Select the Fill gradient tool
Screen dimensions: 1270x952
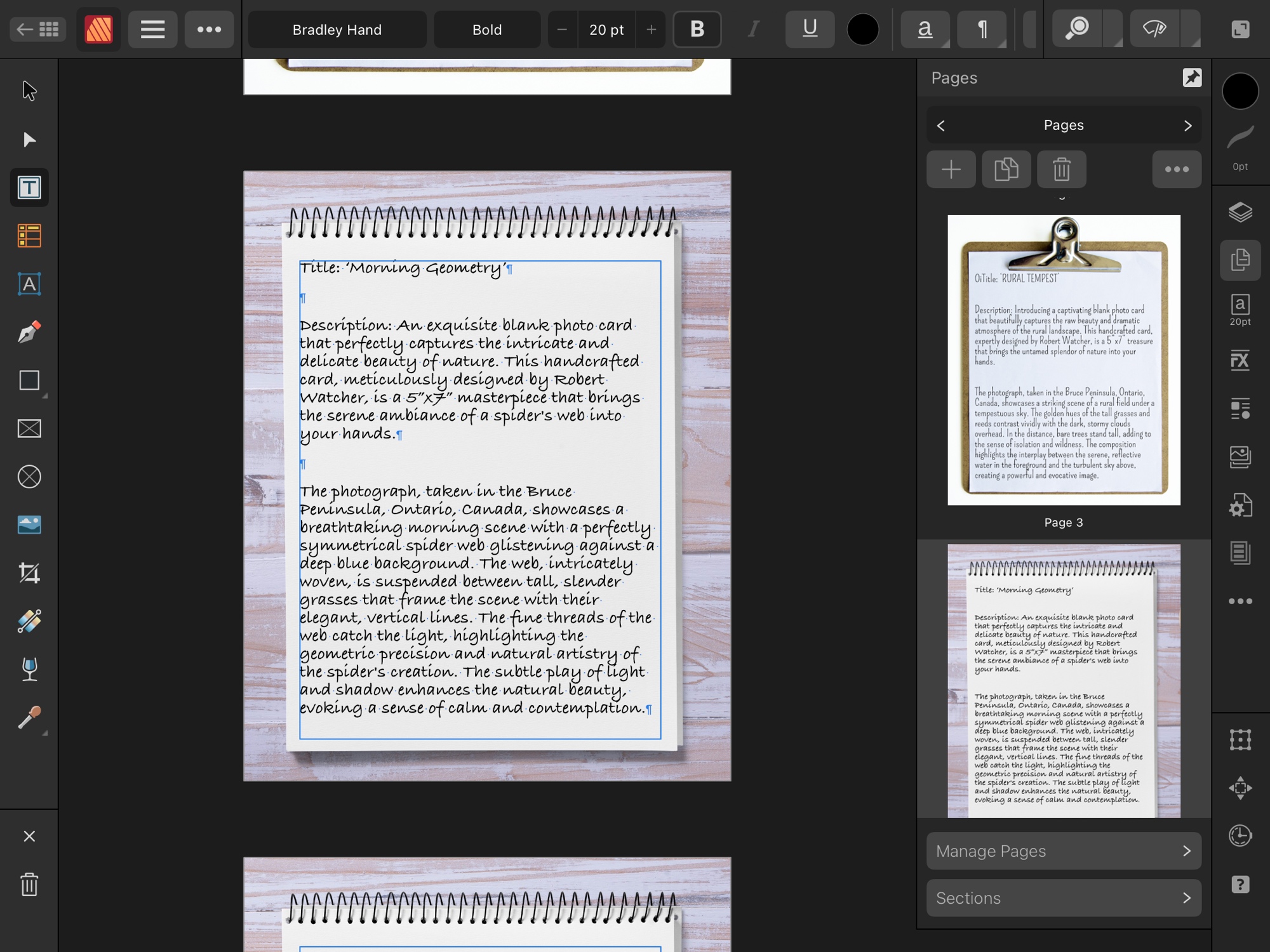point(29,621)
